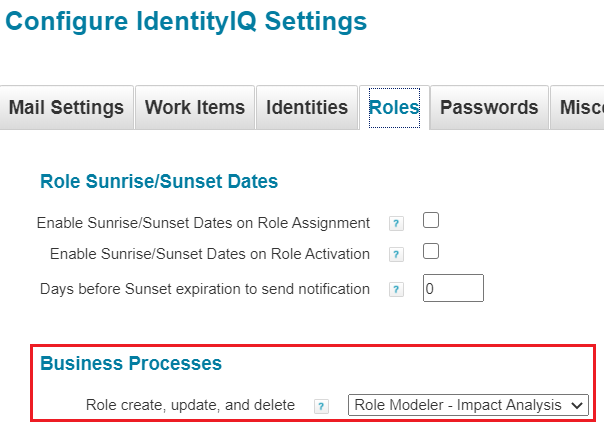
Task: Show help for Days before Sunset expiration
Action: coord(396,290)
